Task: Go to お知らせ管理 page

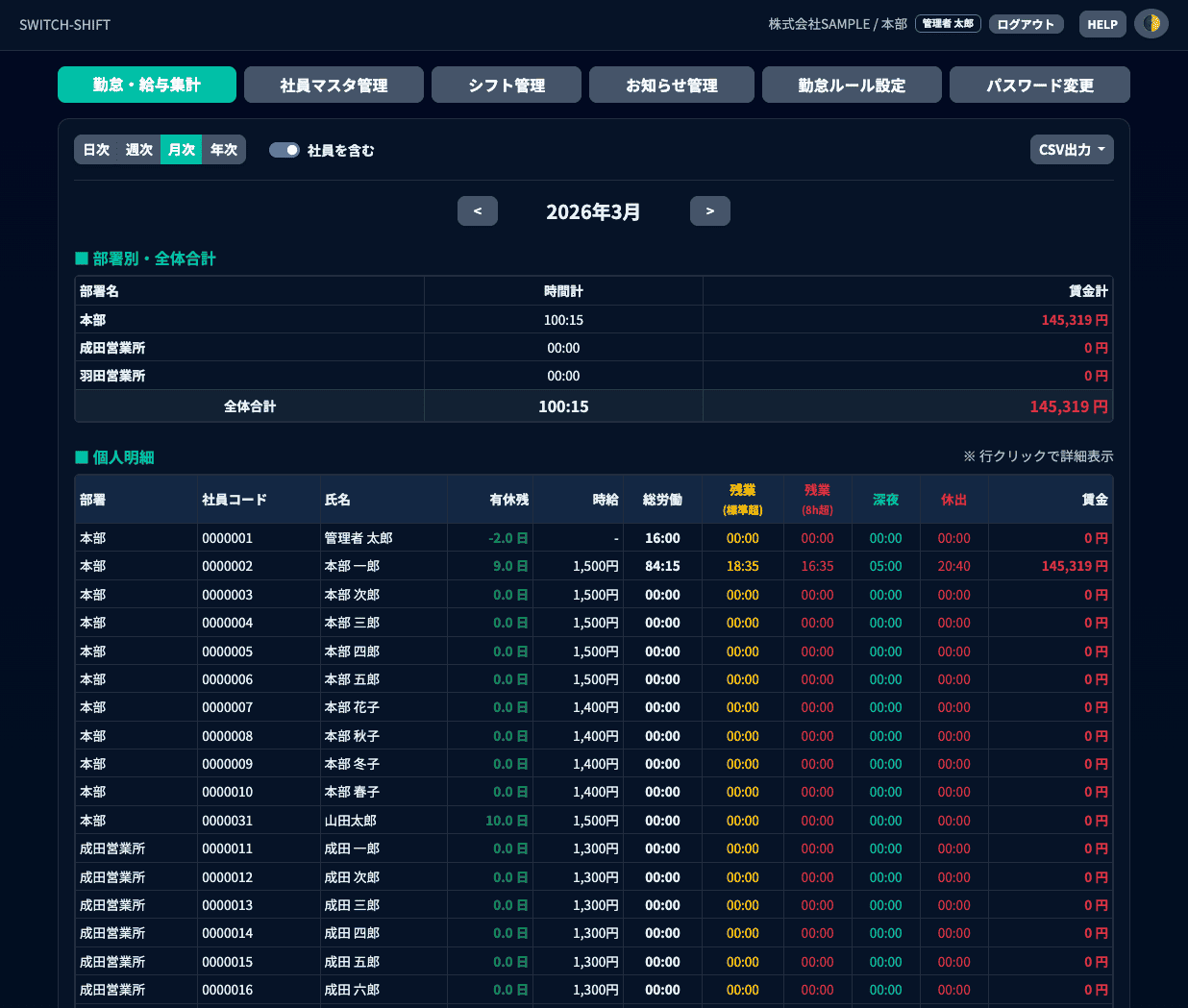Action: point(672,86)
